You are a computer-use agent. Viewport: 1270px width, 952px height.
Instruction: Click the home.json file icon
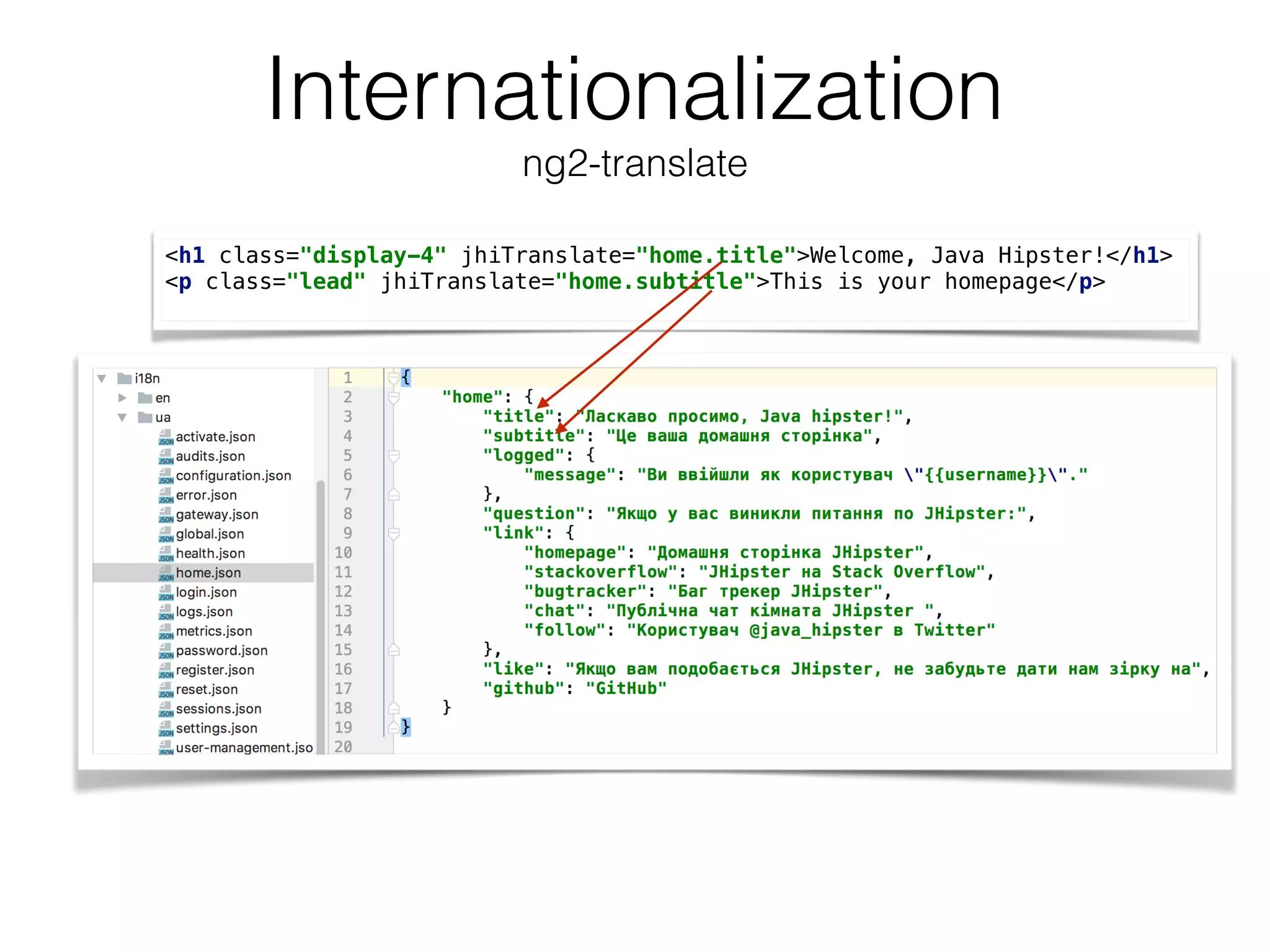166,573
